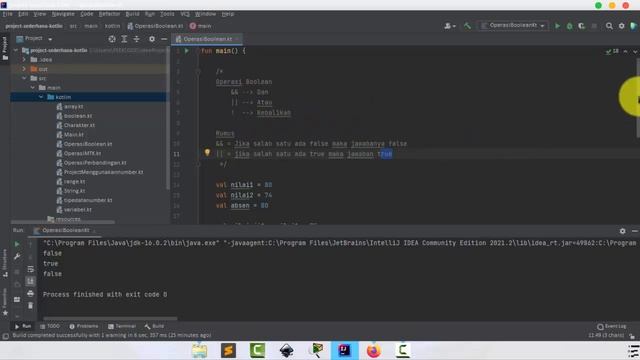The width and height of the screenshot is (640, 360).
Task: Run the OperasiBoolean configuration with green play
Action: point(558,26)
